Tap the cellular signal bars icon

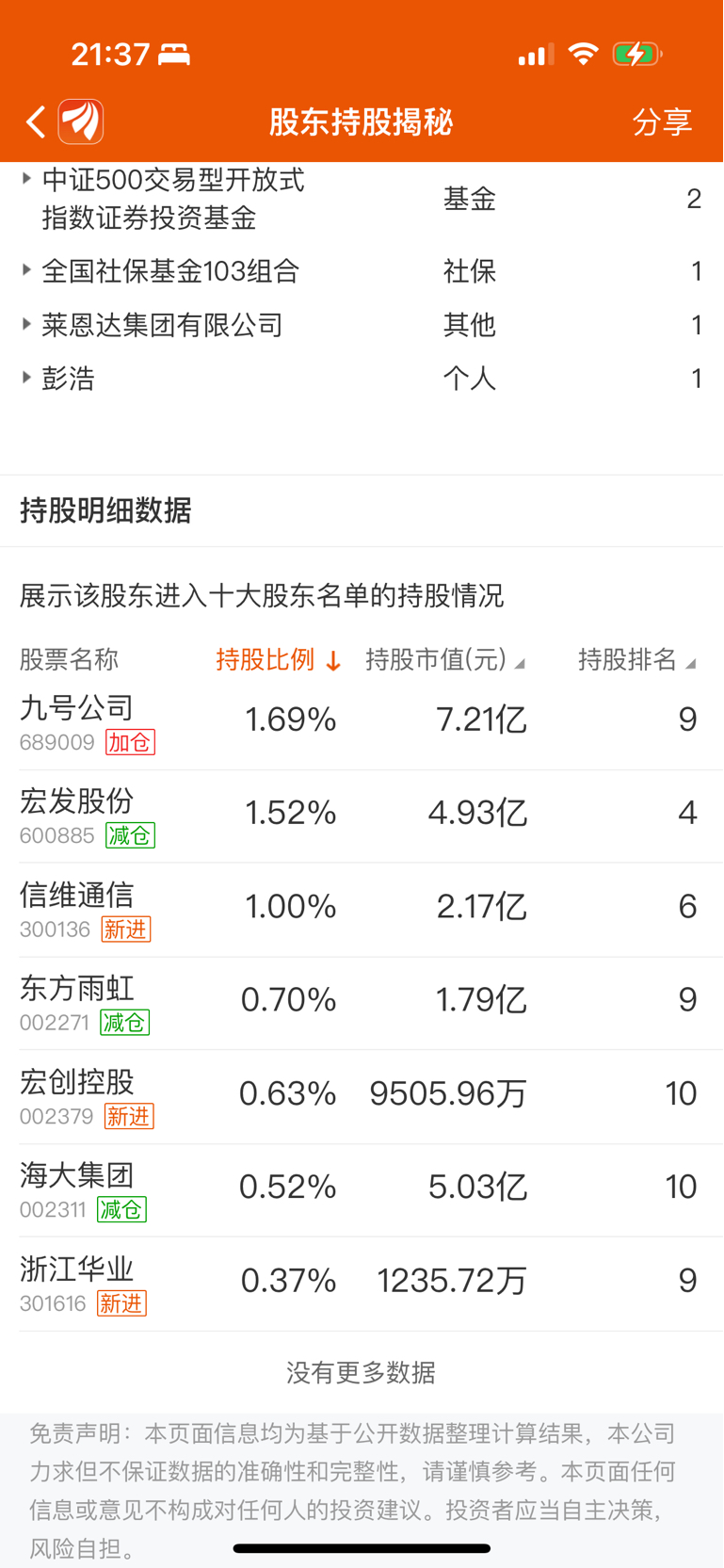click(536, 56)
